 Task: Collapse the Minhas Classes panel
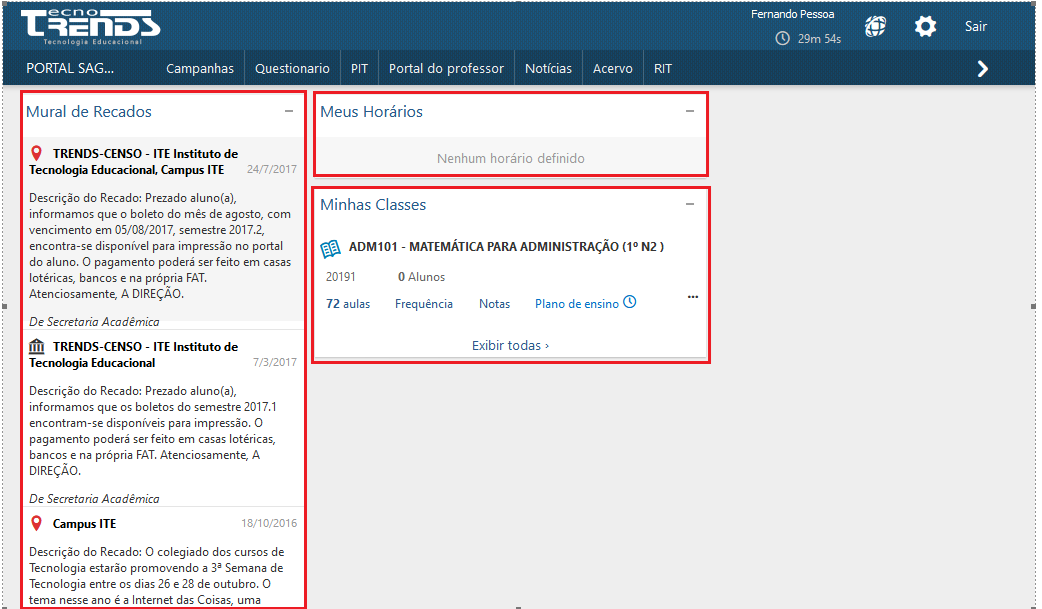[x=690, y=205]
